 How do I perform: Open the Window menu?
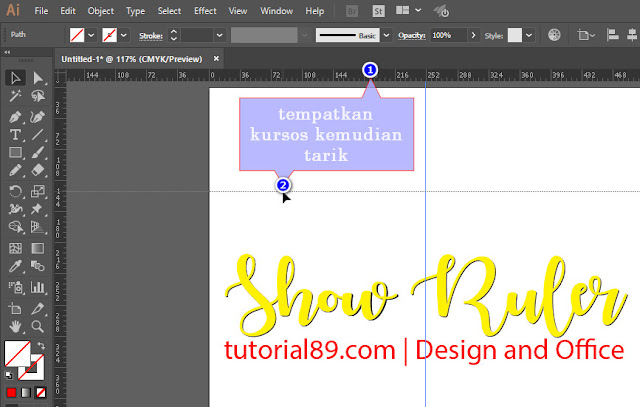pyautogui.click(x=276, y=11)
